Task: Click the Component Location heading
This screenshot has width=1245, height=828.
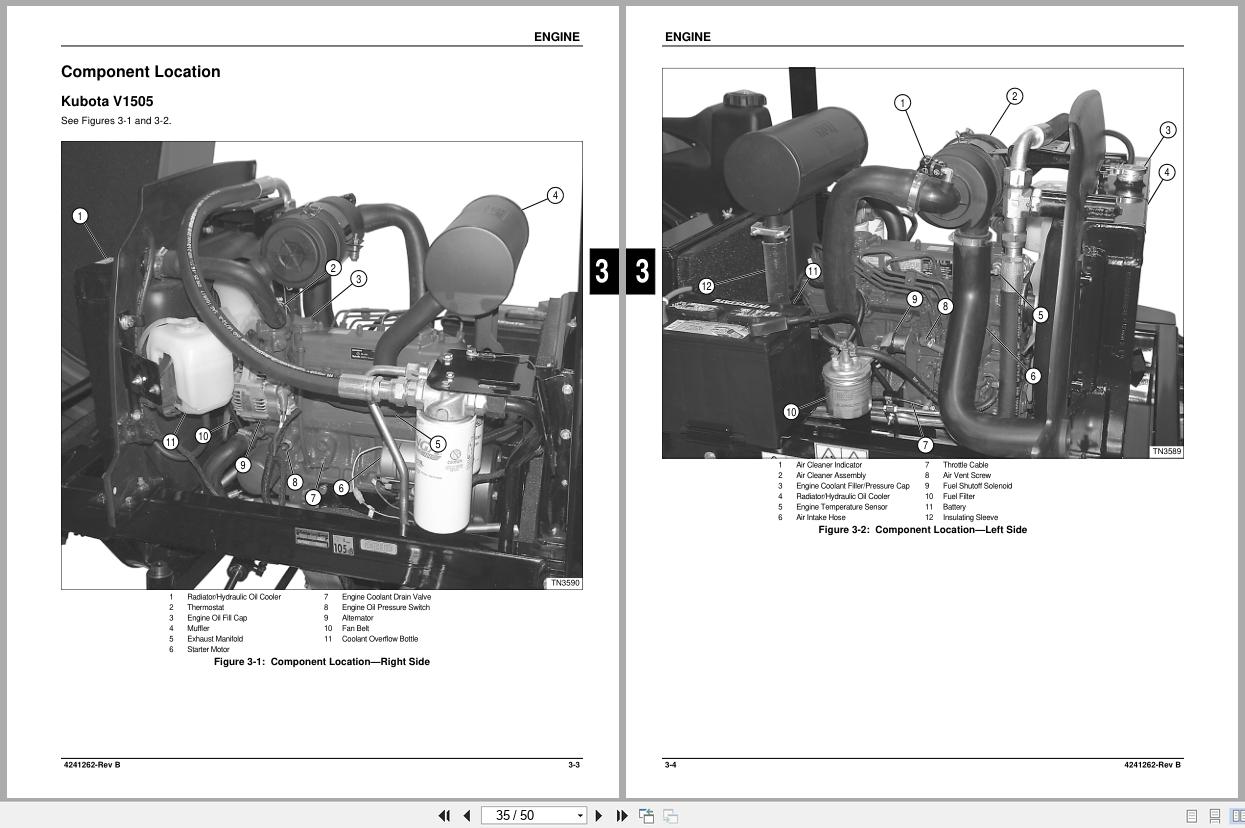Action: tap(141, 72)
